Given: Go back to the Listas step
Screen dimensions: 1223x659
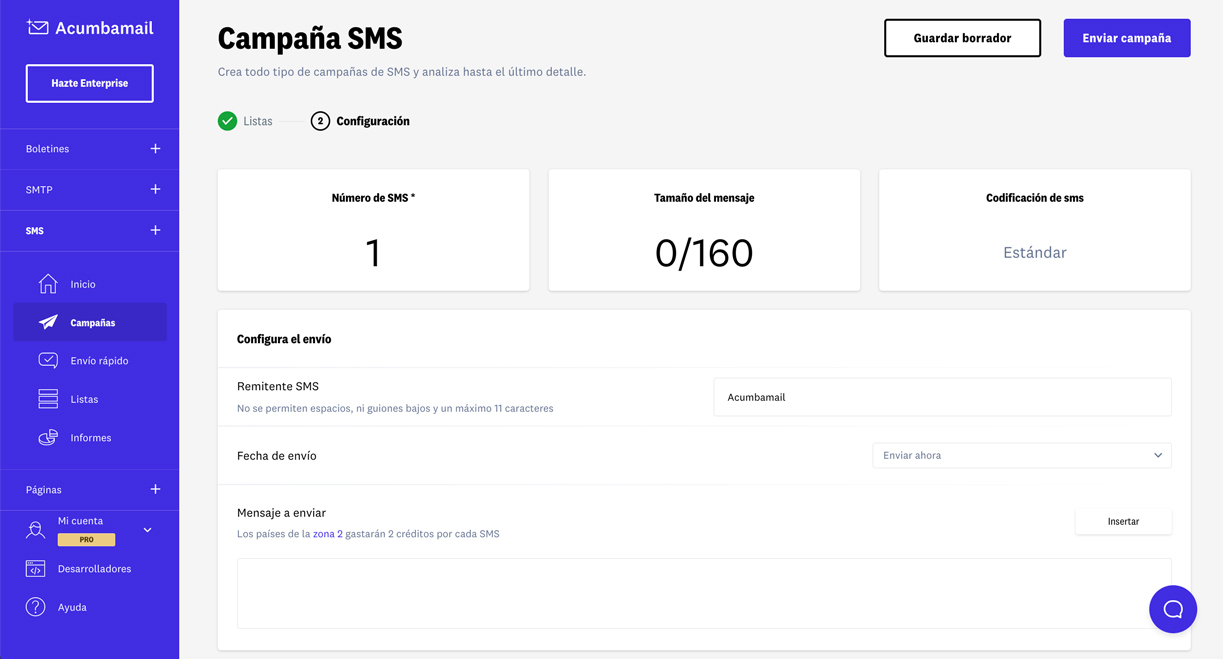Looking at the screenshot, I should coord(246,121).
